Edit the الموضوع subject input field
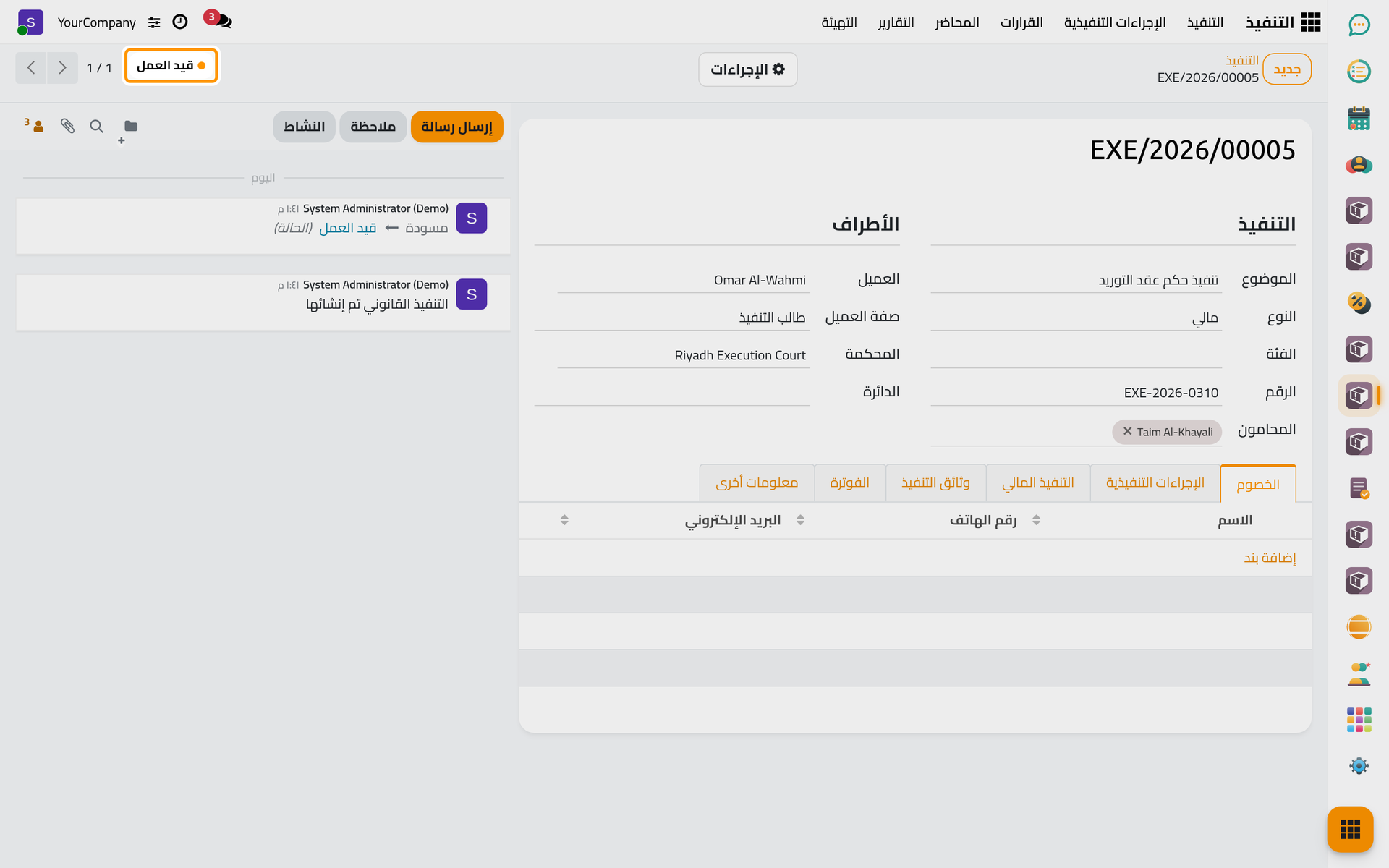 1076,280
